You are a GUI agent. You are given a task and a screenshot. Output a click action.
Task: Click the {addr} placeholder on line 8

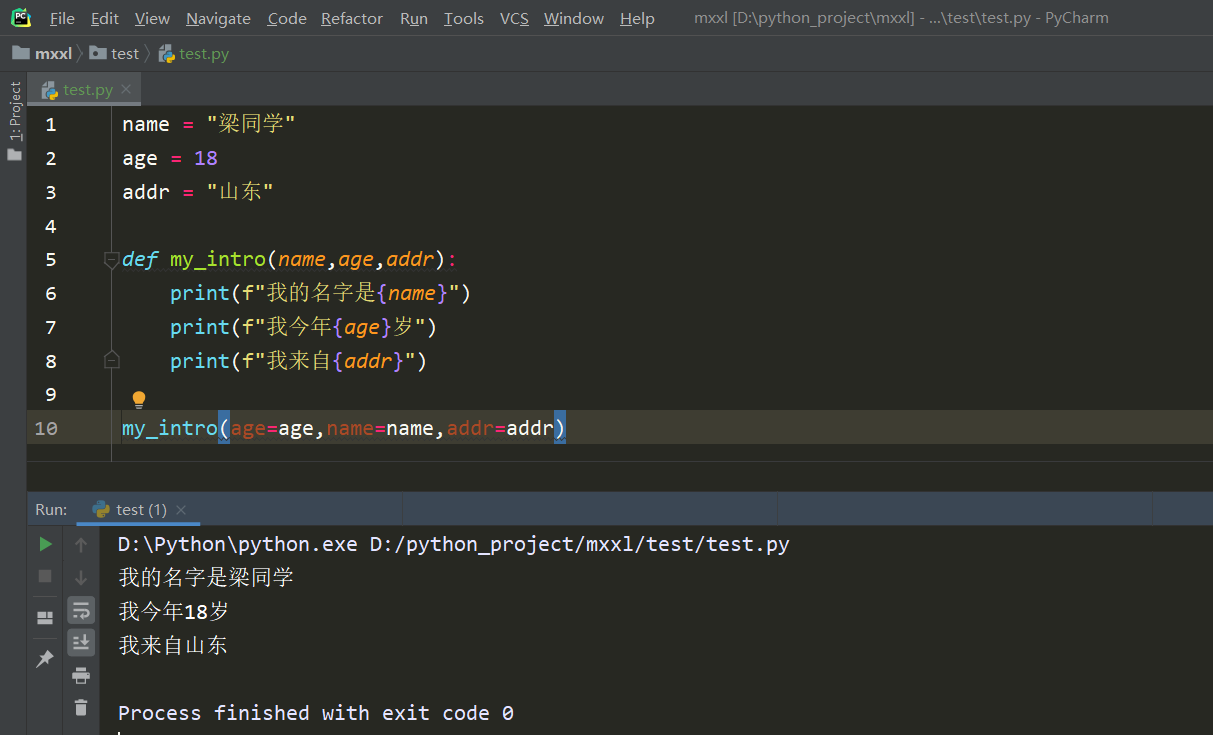click(368, 361)
